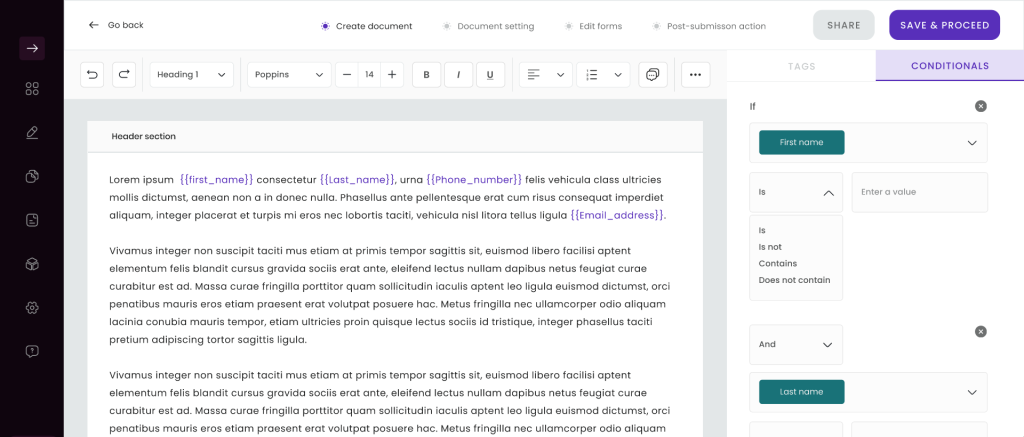Choose 'Is' option in operator list
The height and width of the screenshot is (437, 1024).
coord(762,231)
